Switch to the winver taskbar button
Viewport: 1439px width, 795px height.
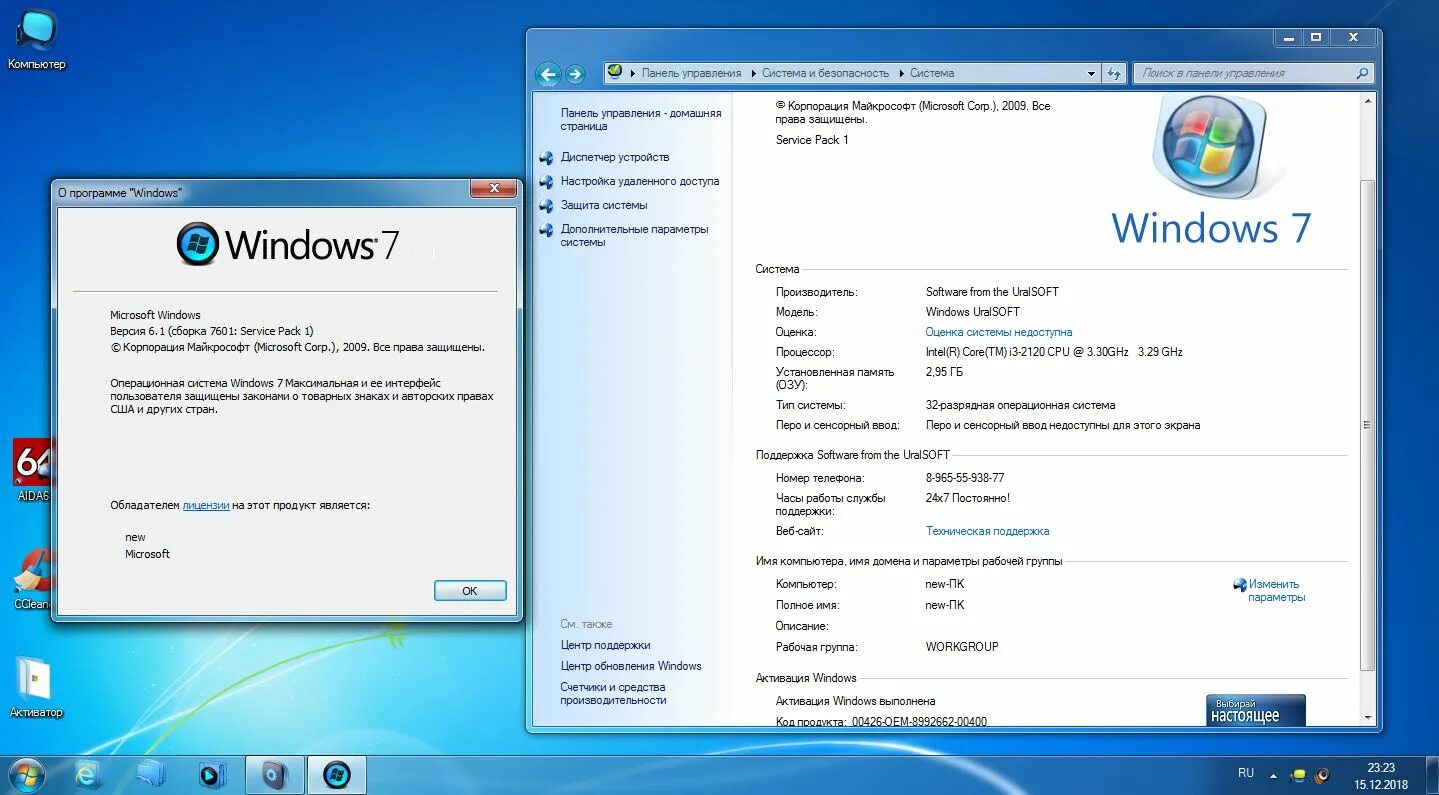[x=337, y=775]
